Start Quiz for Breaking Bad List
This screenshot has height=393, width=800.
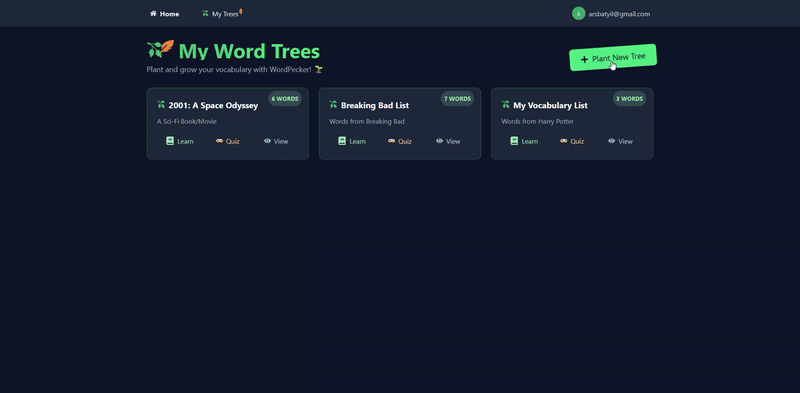400,141
